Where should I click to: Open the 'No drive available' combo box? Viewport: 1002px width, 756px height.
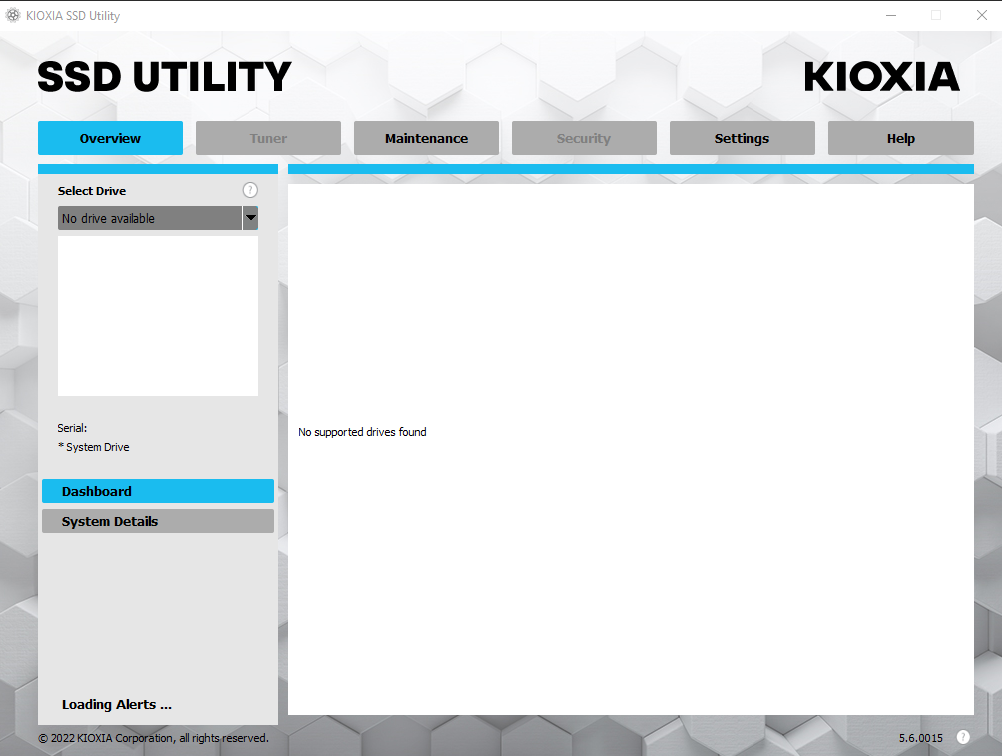(158, 218)
